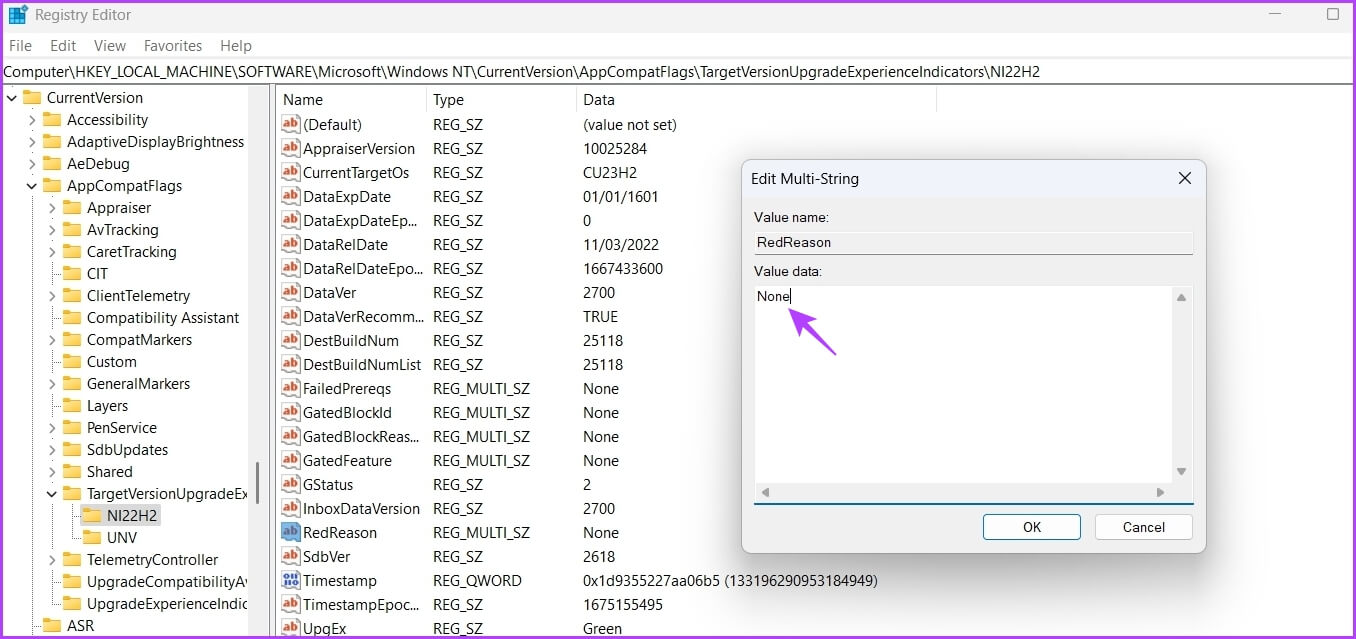This screenshot has height=639, width=1356.
Task: Close the Edit Multi-String dialog
Action: pos(1184,179)
